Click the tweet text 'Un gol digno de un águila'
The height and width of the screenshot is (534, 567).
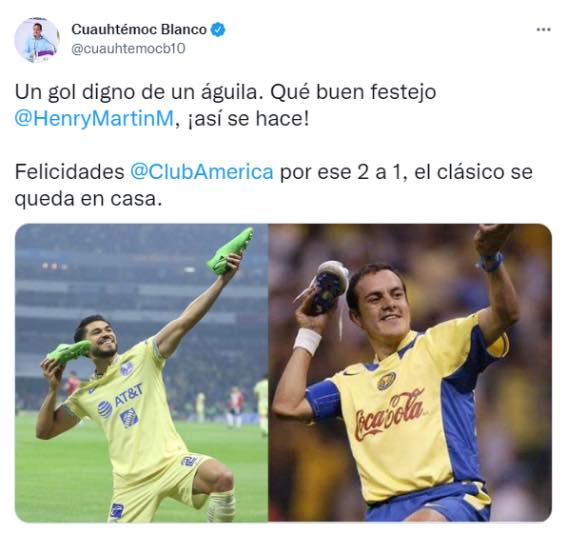pyautogui.click(x=138, y=93)
